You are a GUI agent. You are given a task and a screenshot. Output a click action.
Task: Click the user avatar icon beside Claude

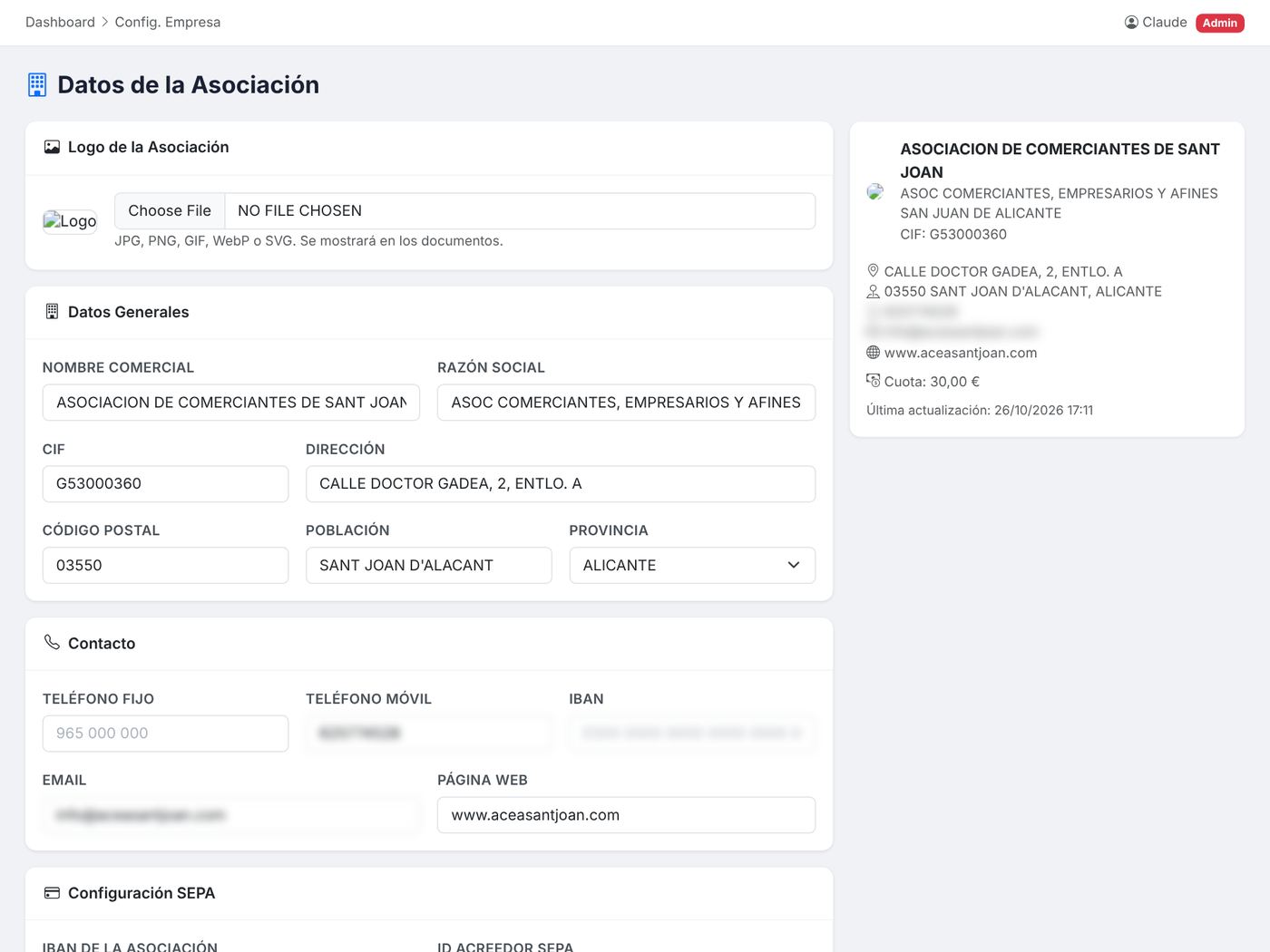tap(1131, 23)
